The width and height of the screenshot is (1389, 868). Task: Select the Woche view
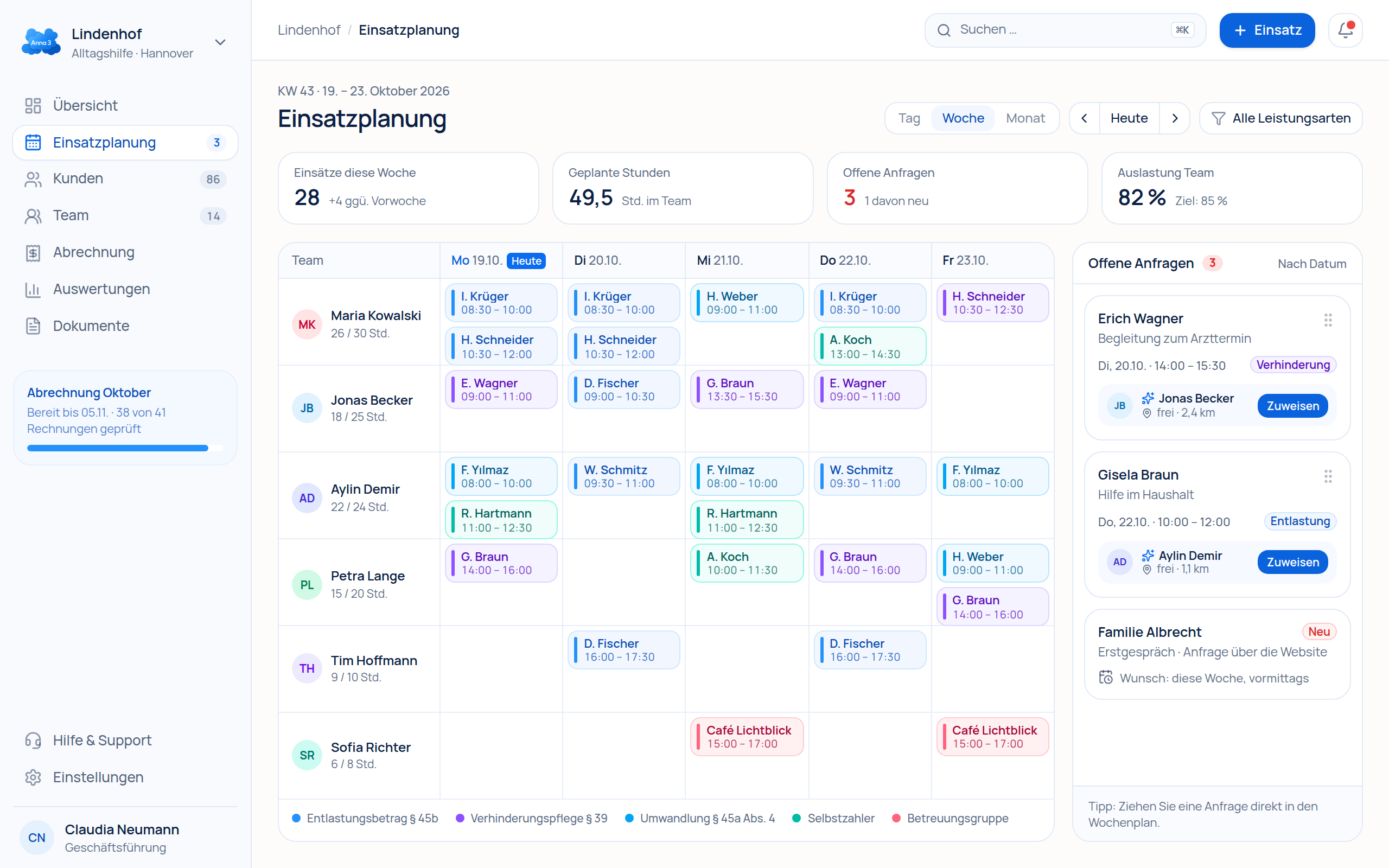(x=963, y=118)
